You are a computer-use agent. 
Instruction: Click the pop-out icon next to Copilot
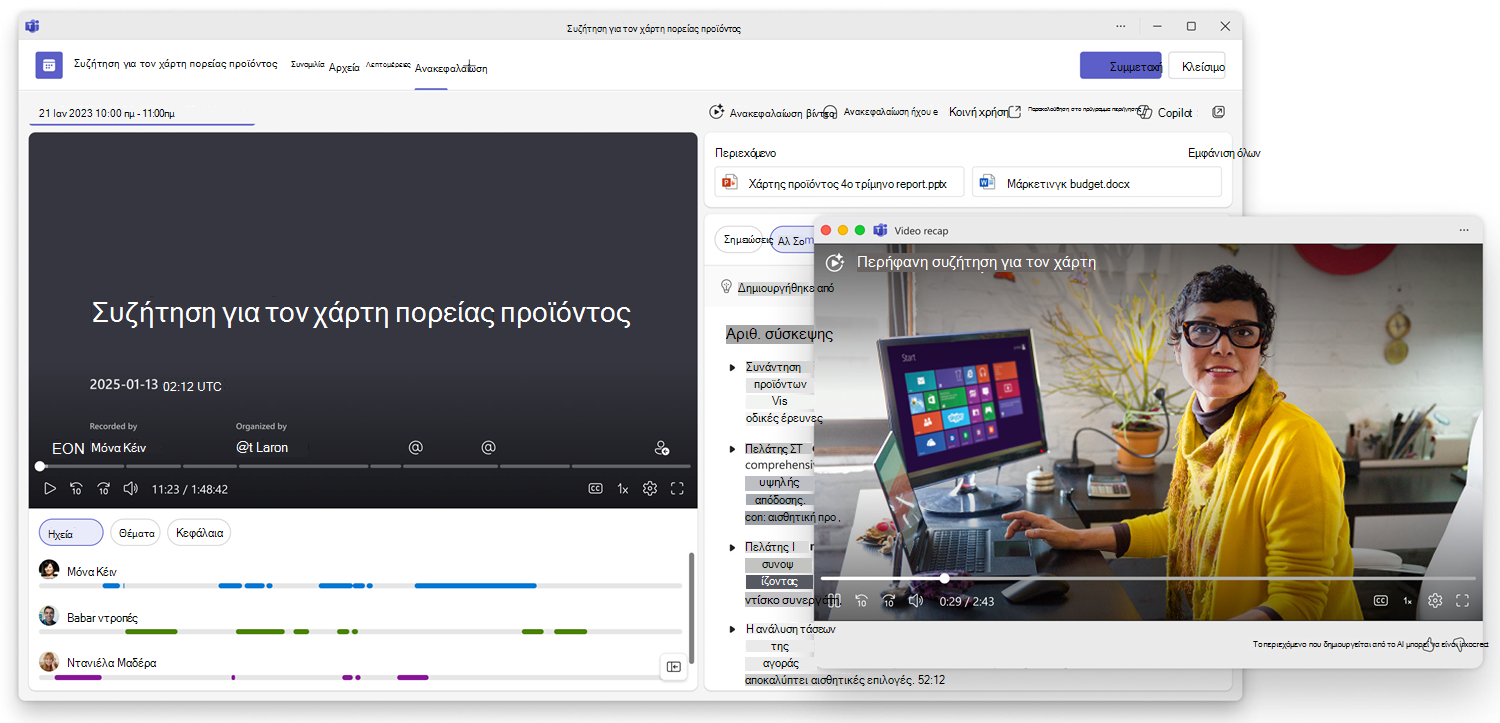(1218, 112)
